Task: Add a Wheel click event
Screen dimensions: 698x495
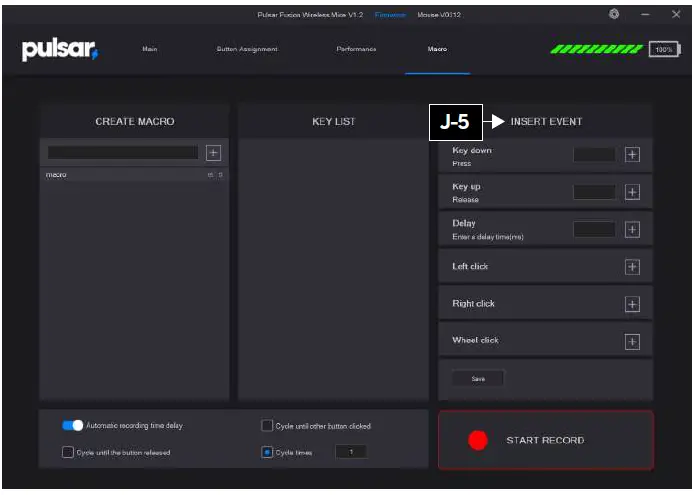Action: coord(632,342)
